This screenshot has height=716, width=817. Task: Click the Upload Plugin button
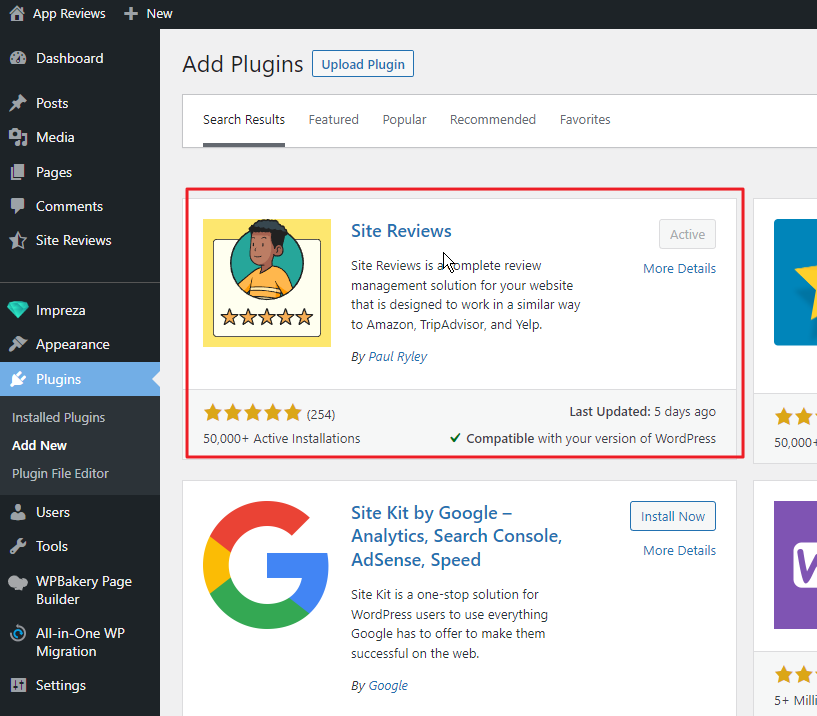[363, 64]
